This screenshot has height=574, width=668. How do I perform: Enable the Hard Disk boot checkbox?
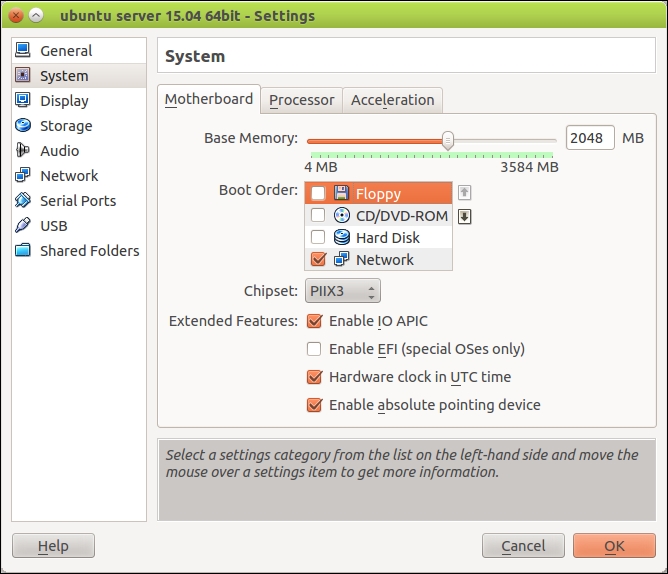coord(318,238)
